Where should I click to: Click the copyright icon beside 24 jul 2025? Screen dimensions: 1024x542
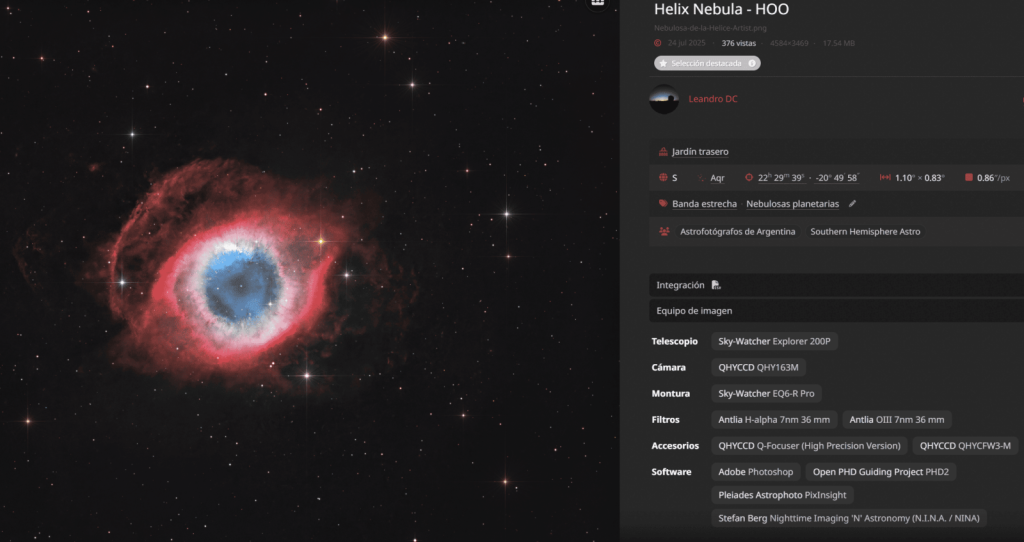click(x=658, y=43)
